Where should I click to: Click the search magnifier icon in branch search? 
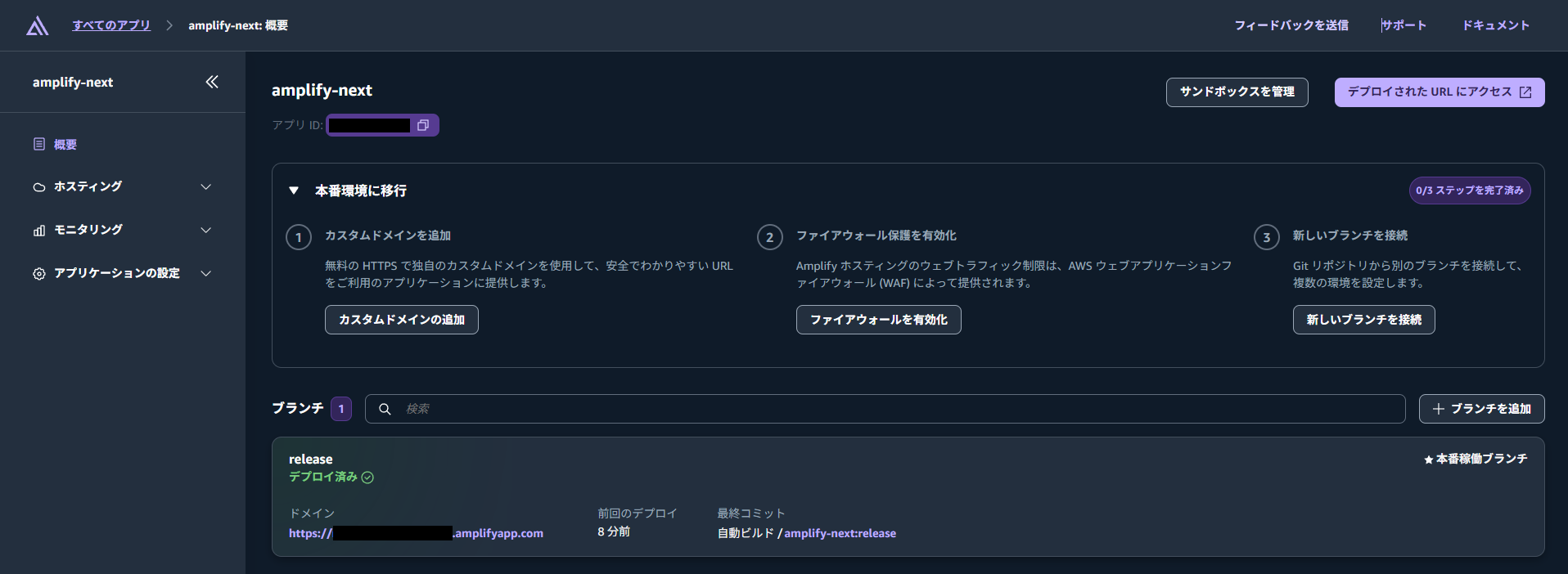(385, 409)
